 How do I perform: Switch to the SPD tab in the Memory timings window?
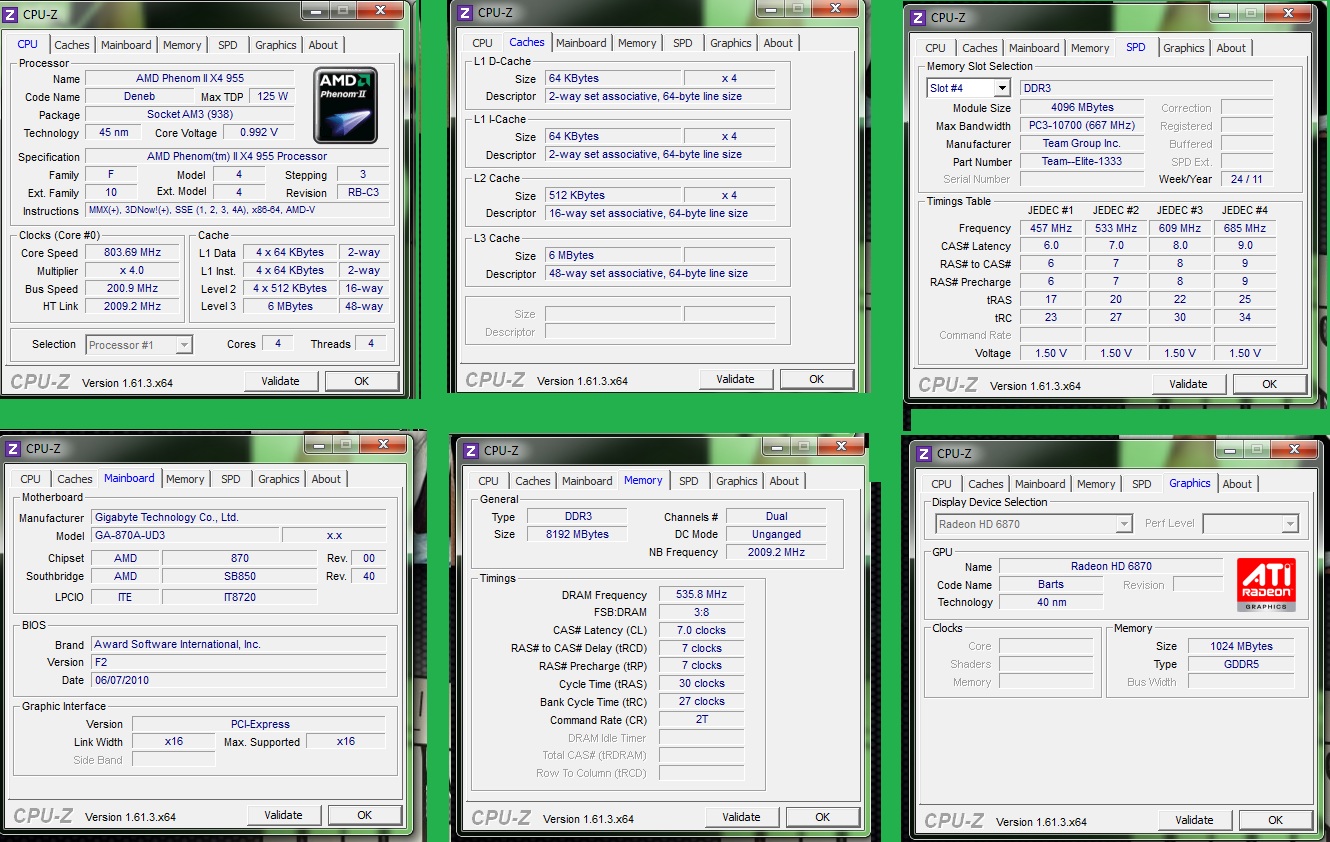(689, 481)
